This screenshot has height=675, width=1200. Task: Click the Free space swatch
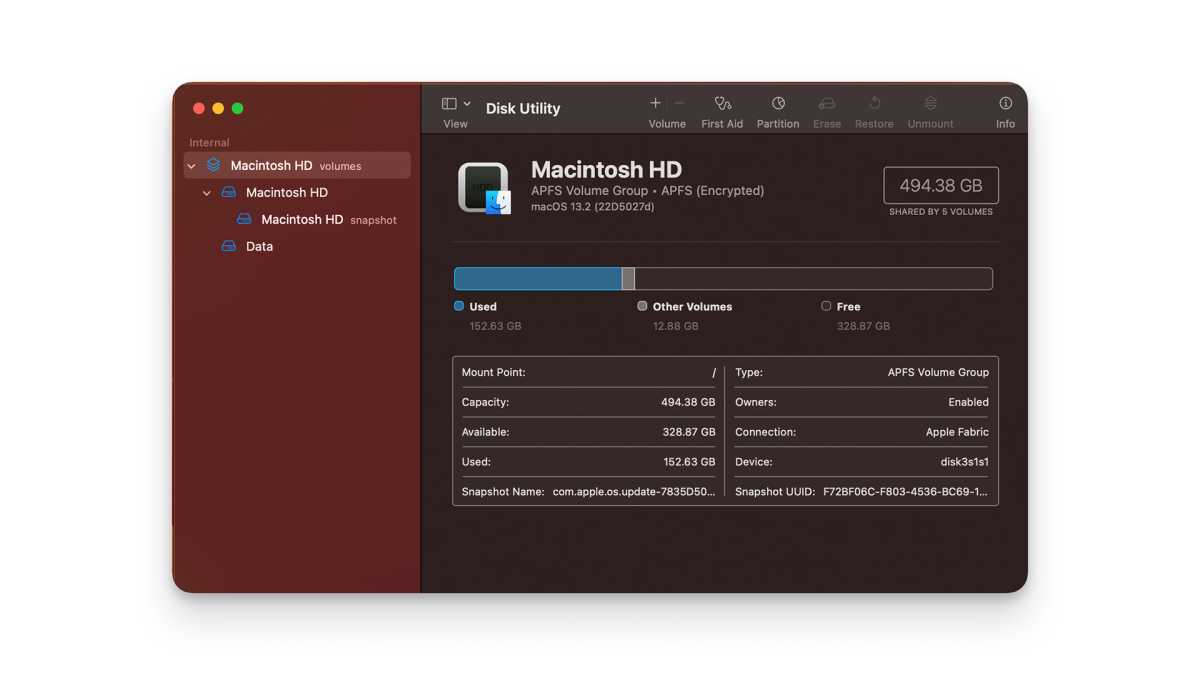pyautogui.click(x=826, y=306)
